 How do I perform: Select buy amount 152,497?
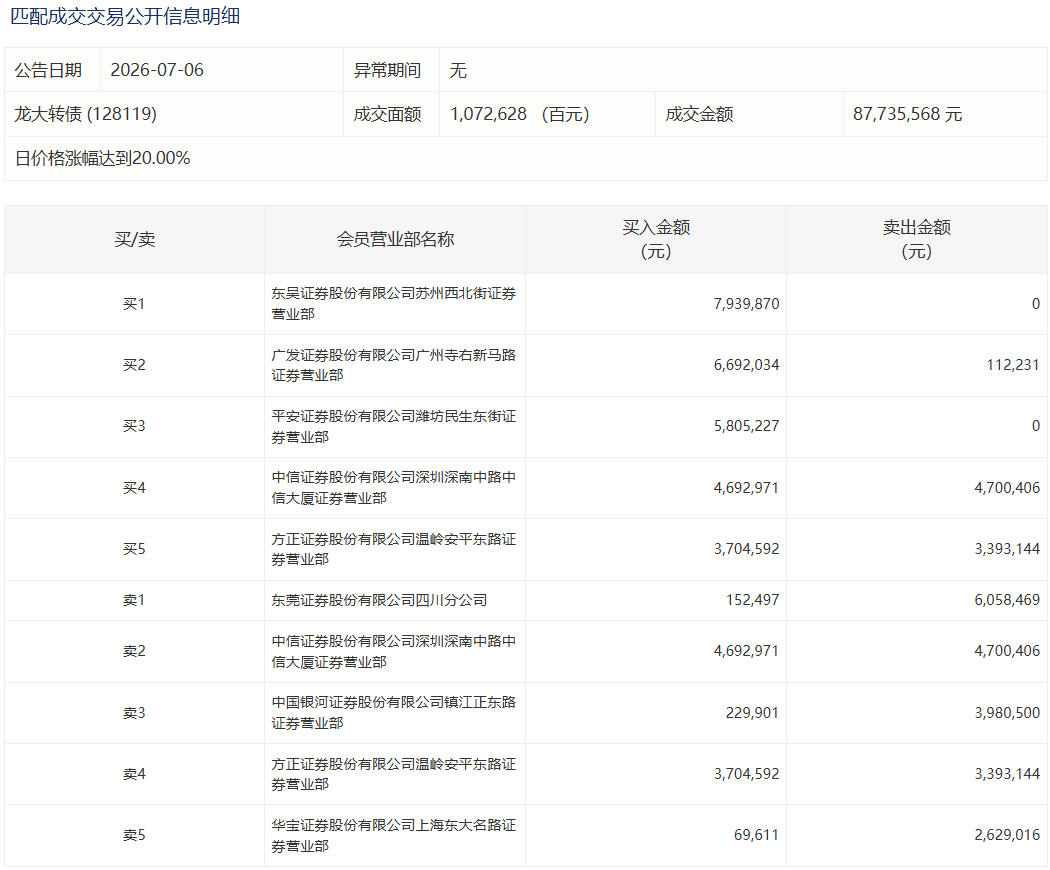pyautogui.click(x=753, y=600)
